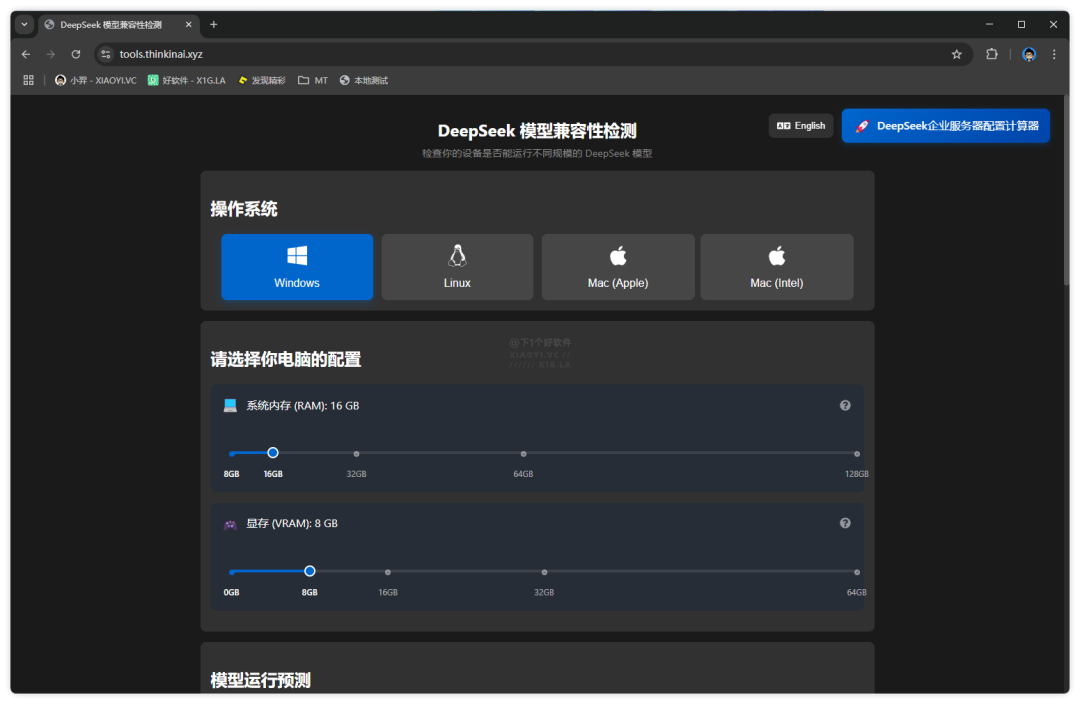Click the 32GB label under VRAM slider
The width and height of the screenshot is (1080, 704).
click(544, 592)
